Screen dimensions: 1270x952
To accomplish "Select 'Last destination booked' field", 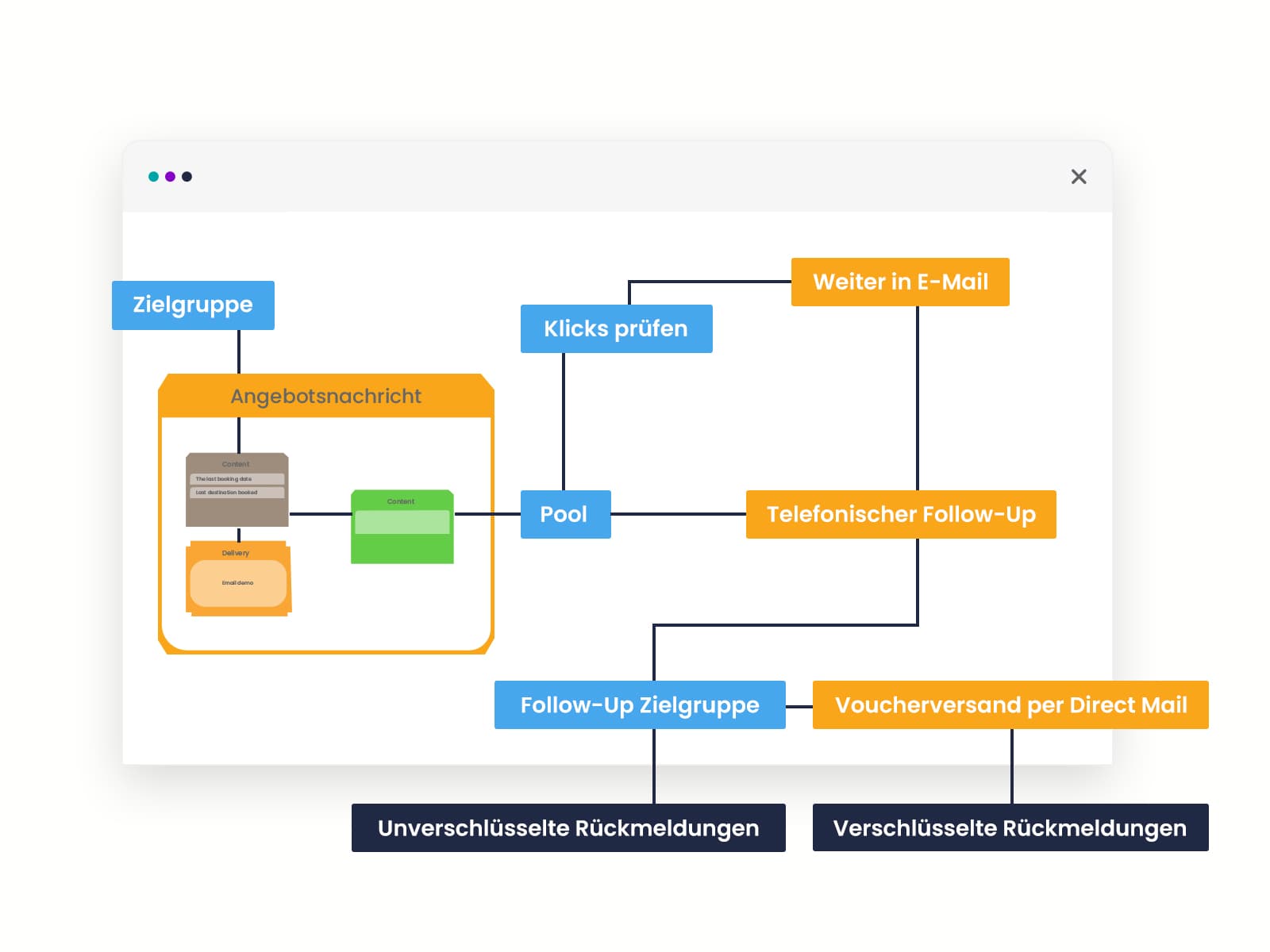I will click(237, 493).
